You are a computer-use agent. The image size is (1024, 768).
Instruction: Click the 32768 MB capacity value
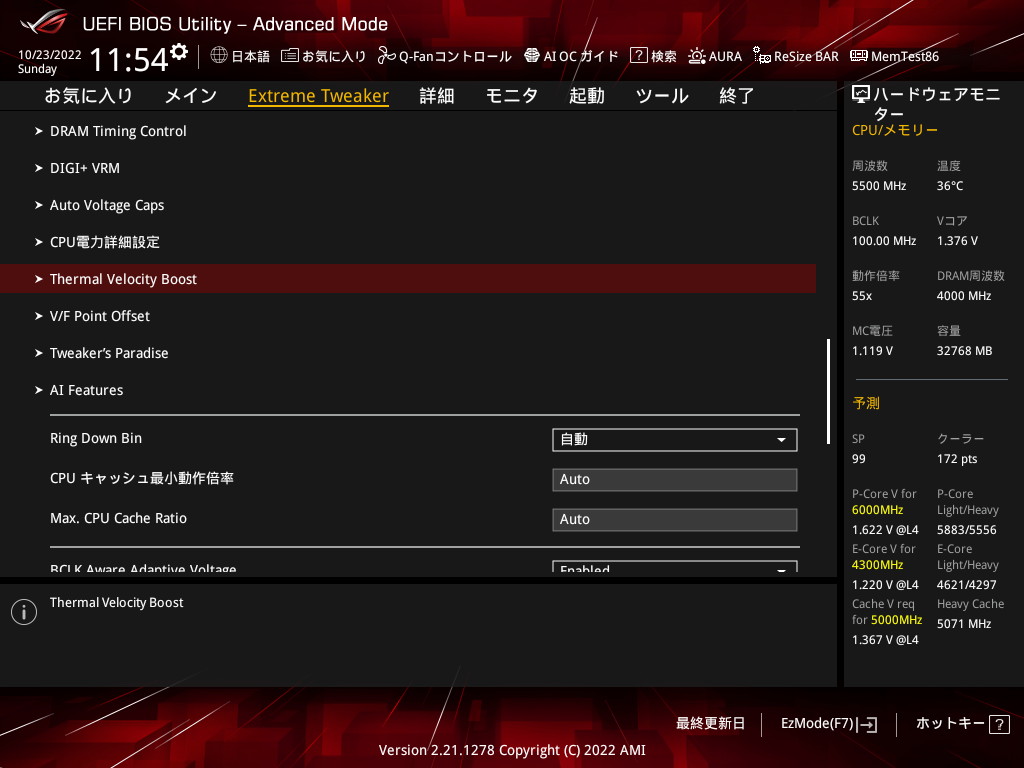[x=965, y=351]
